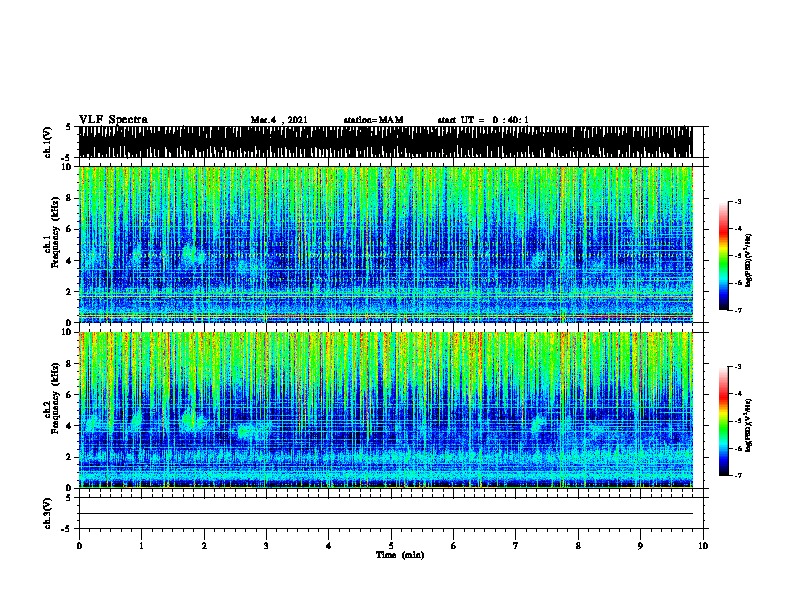Click the "5" tick on ch.3(V) axis

click(x=68, y=498)
